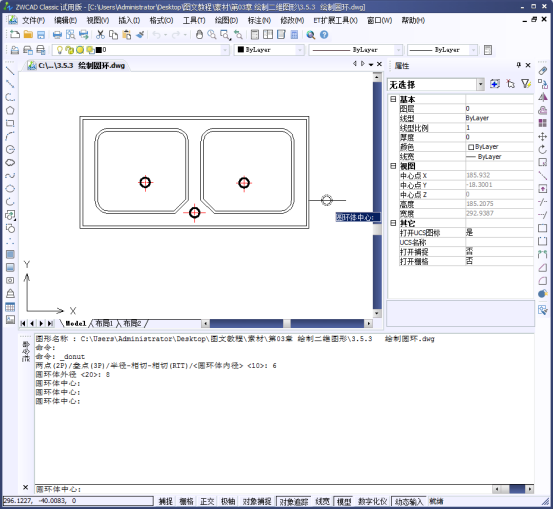Select the Polygon drawing tool
Screen dimensions: 554x509
pos(10,110)
